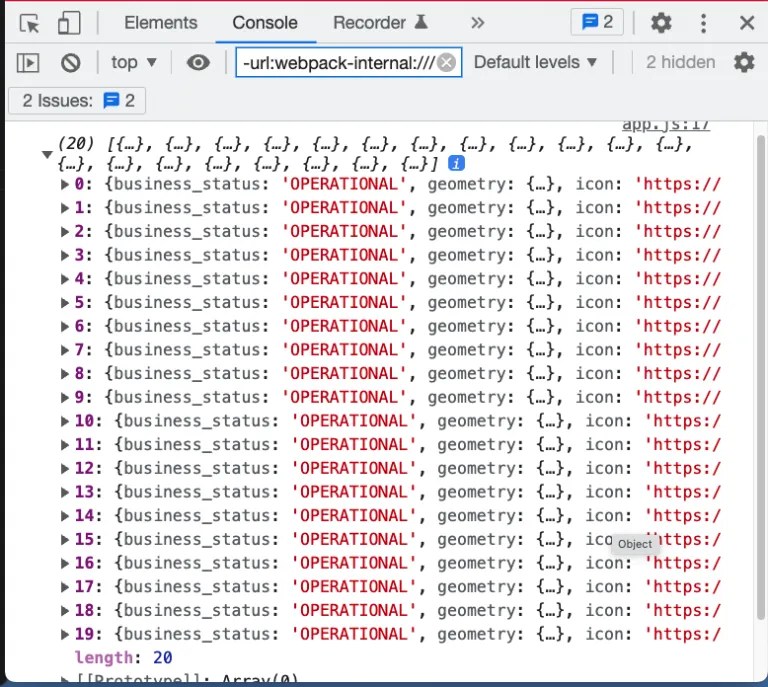Expand array item 16
Image resolution: width=768 pixels, height=687 pixels.
[x=65, y=563]
